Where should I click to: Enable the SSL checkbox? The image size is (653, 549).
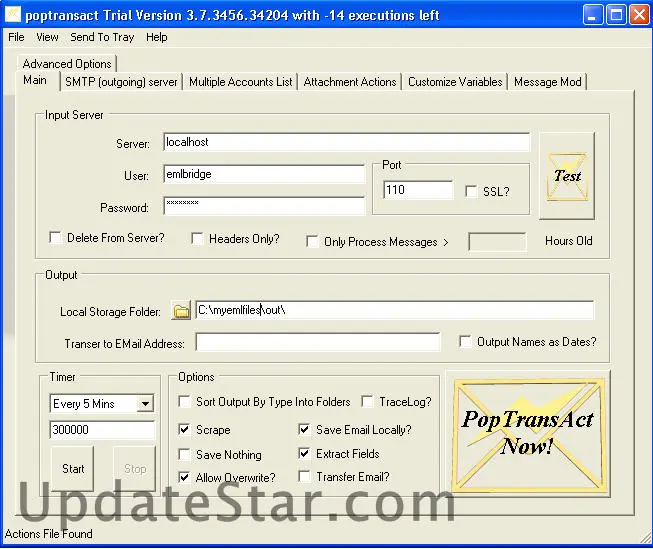click(x=471, y=191)
